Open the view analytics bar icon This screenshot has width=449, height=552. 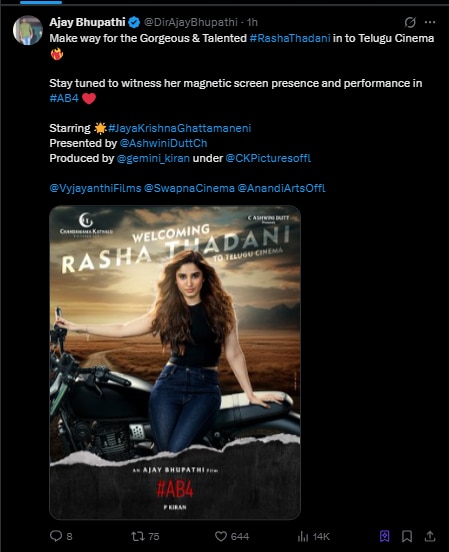[303, 536]
